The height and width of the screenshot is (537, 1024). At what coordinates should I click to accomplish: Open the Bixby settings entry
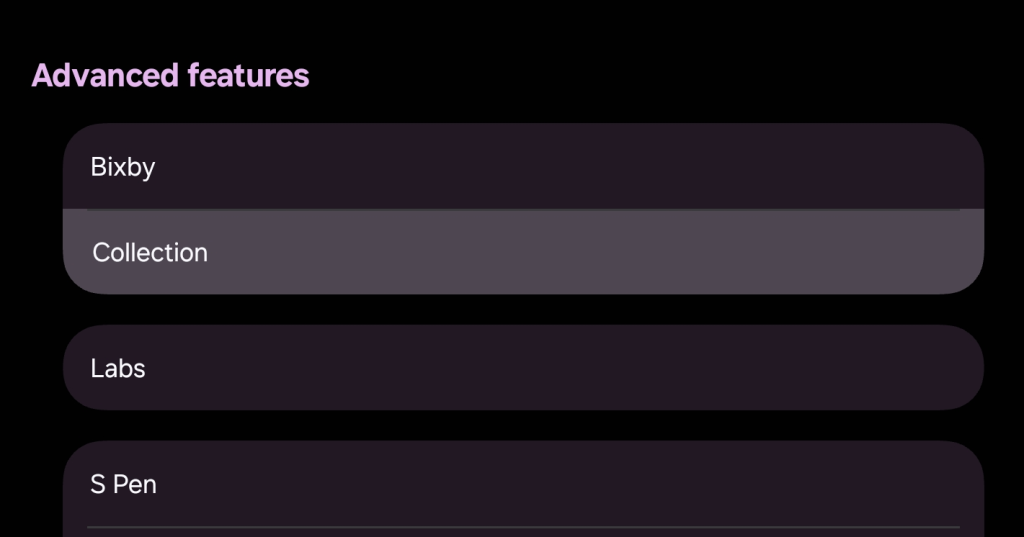point(523,167)
